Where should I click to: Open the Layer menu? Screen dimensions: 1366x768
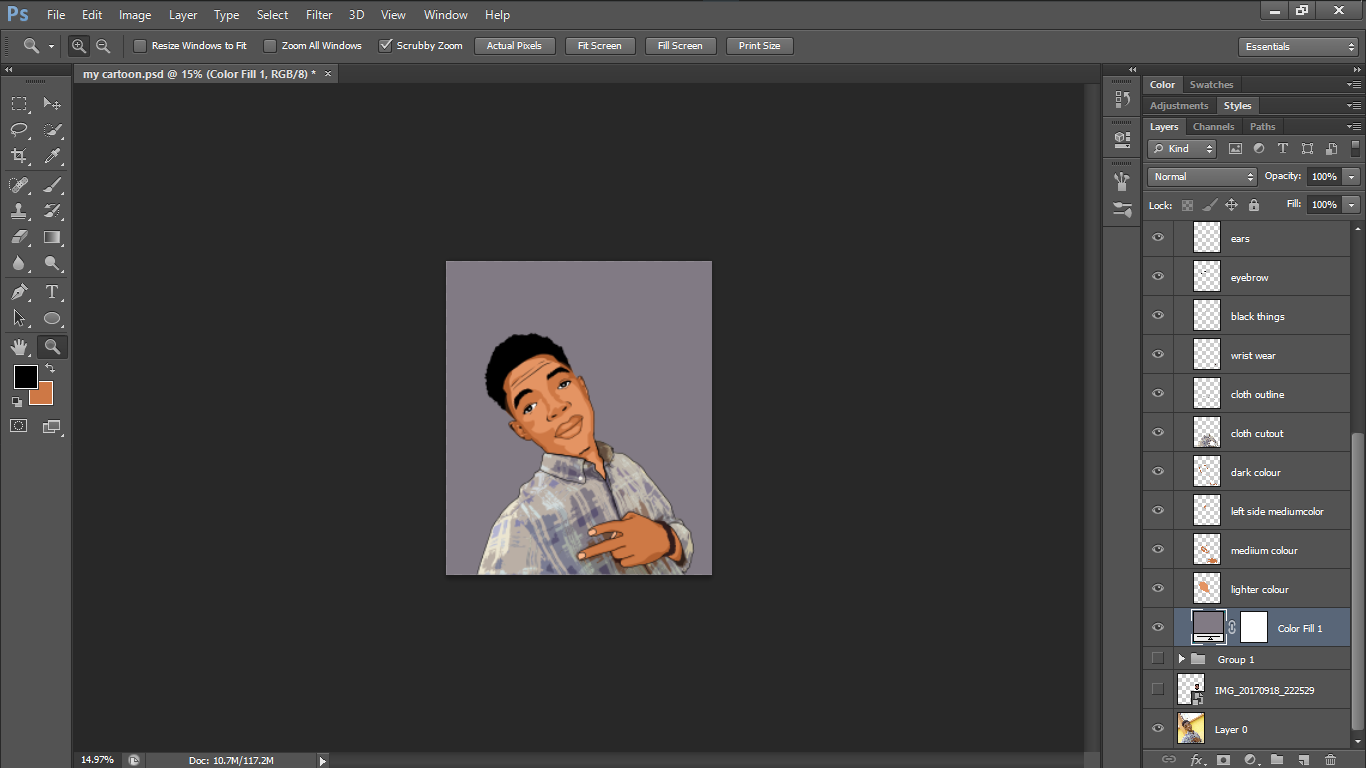tap(183, 15)
